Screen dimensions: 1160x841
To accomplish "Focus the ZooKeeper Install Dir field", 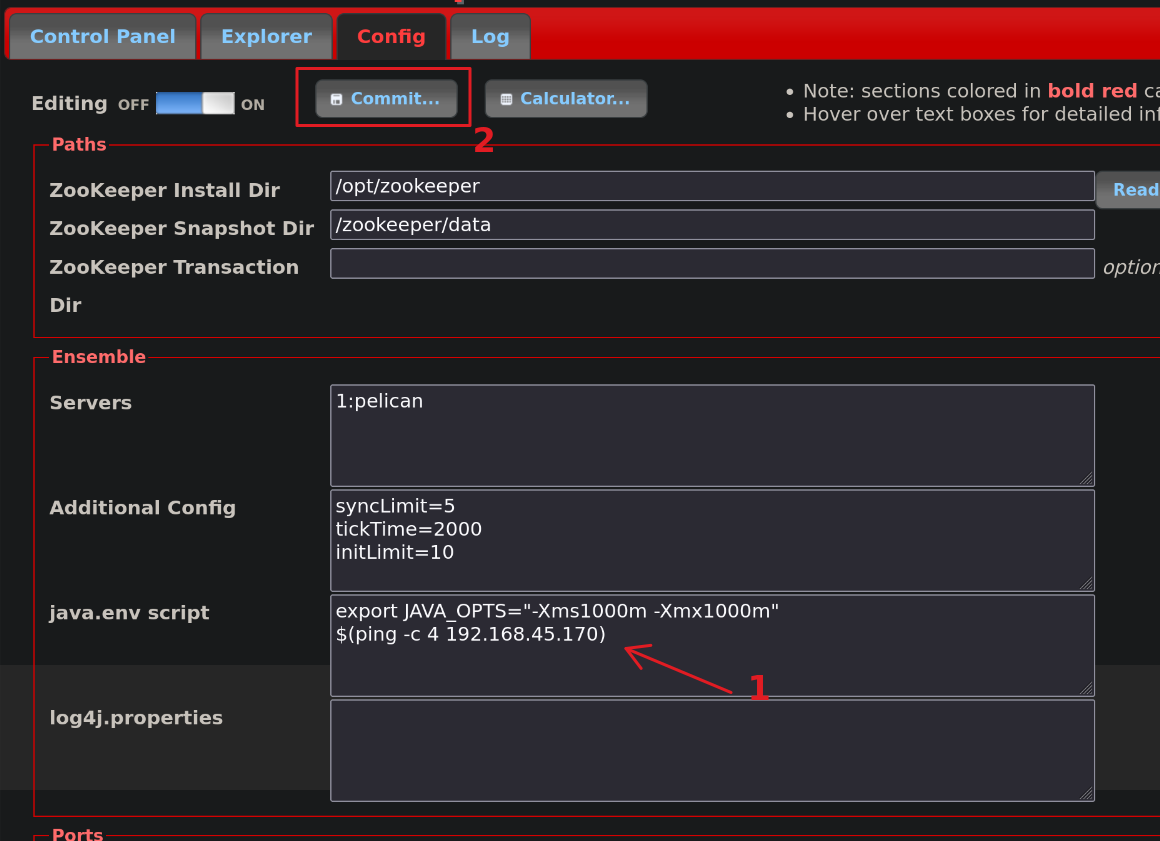I will coord(712,186).
